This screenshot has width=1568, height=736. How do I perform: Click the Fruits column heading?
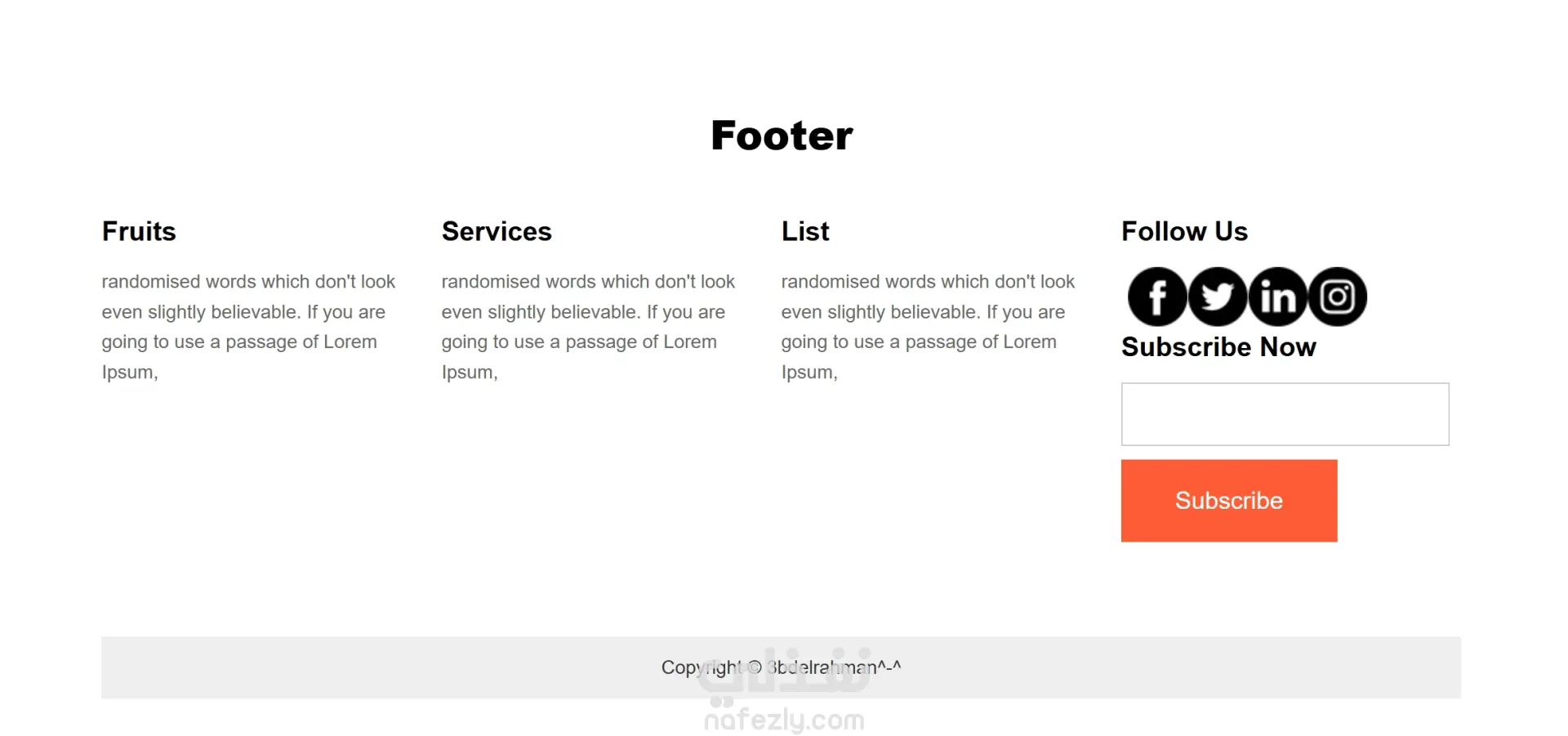(x=139, y=231)
